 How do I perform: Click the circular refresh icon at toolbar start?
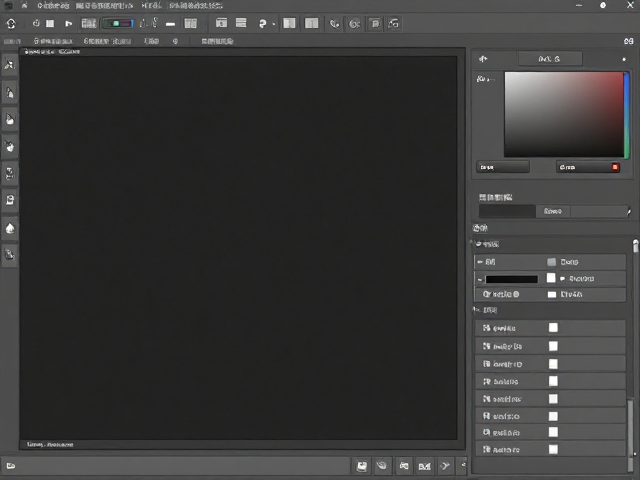11,24
